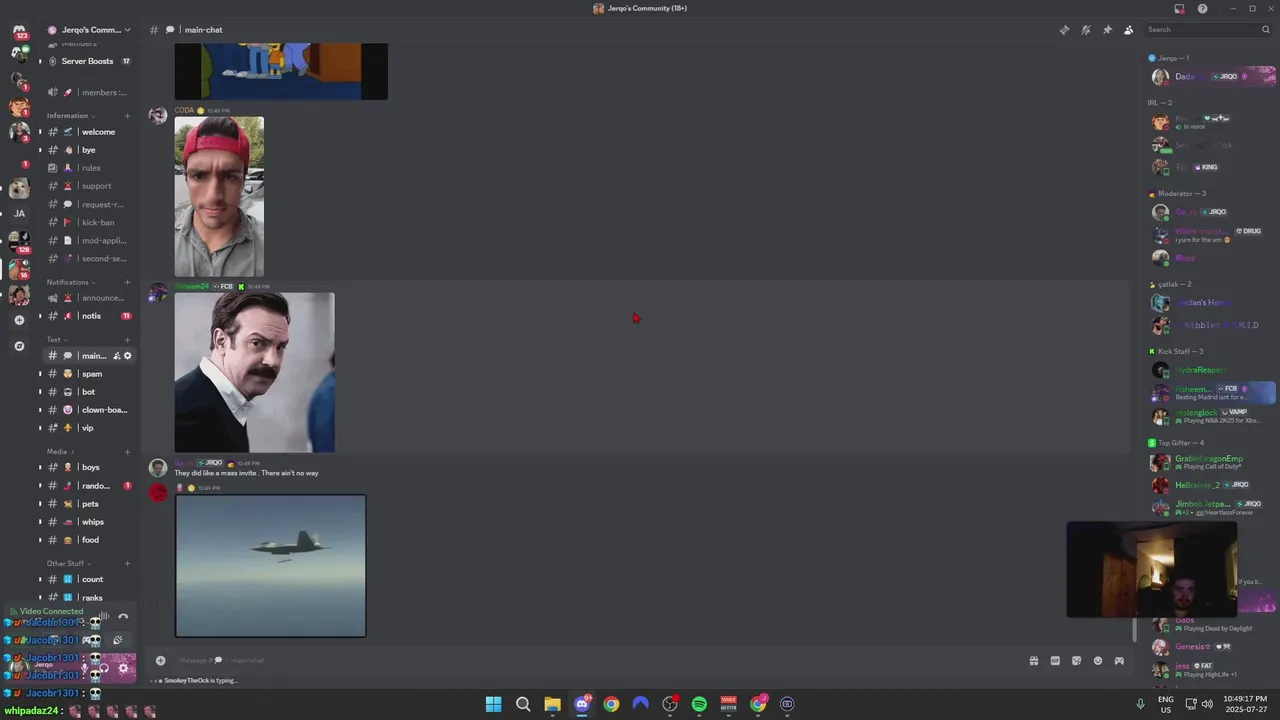Open taskbar Search
The height and width of the screenshot is (720, 1280).
tap(523, 704)
